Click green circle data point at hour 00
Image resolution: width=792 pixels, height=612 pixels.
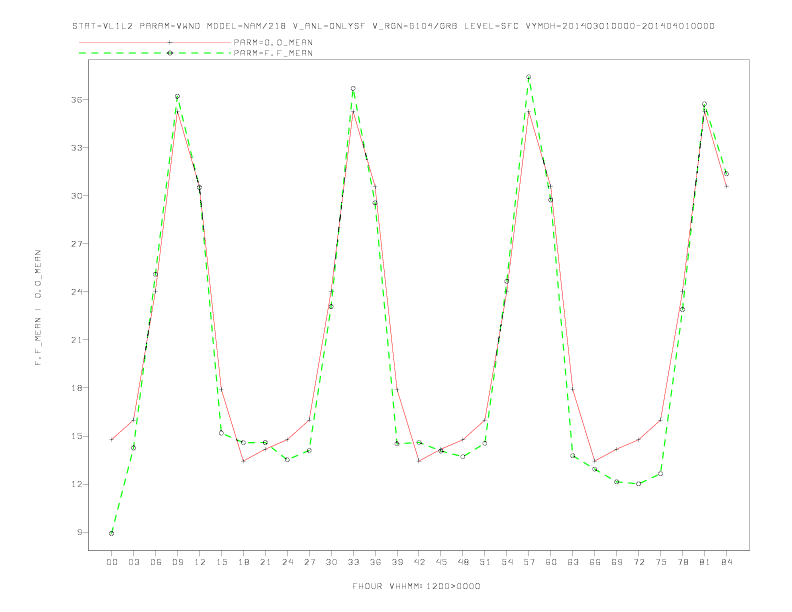(112, 533)
